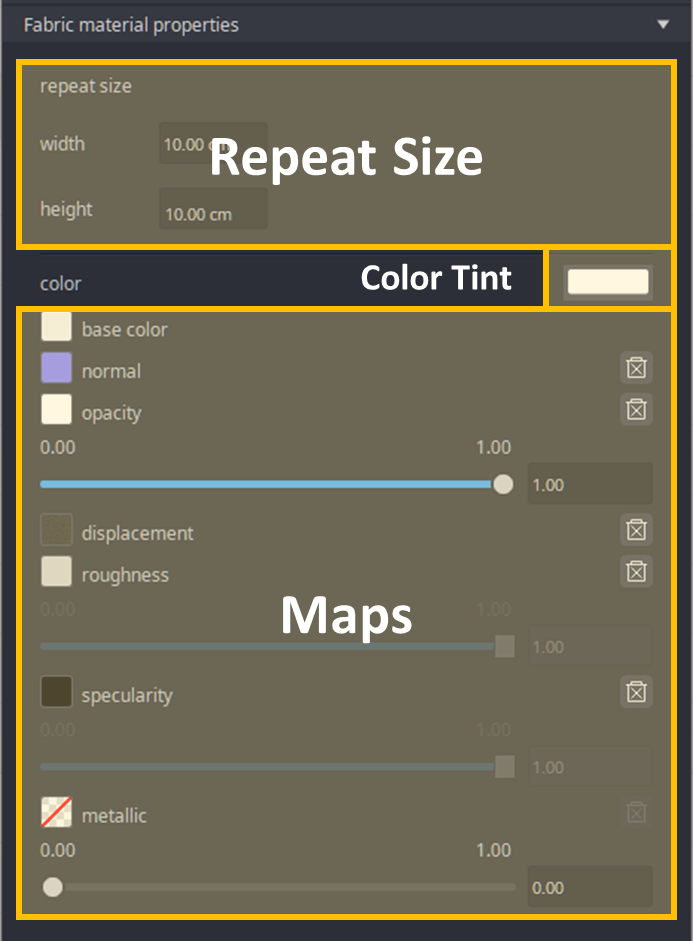Delete the roughness map texture

coord(636,571)
